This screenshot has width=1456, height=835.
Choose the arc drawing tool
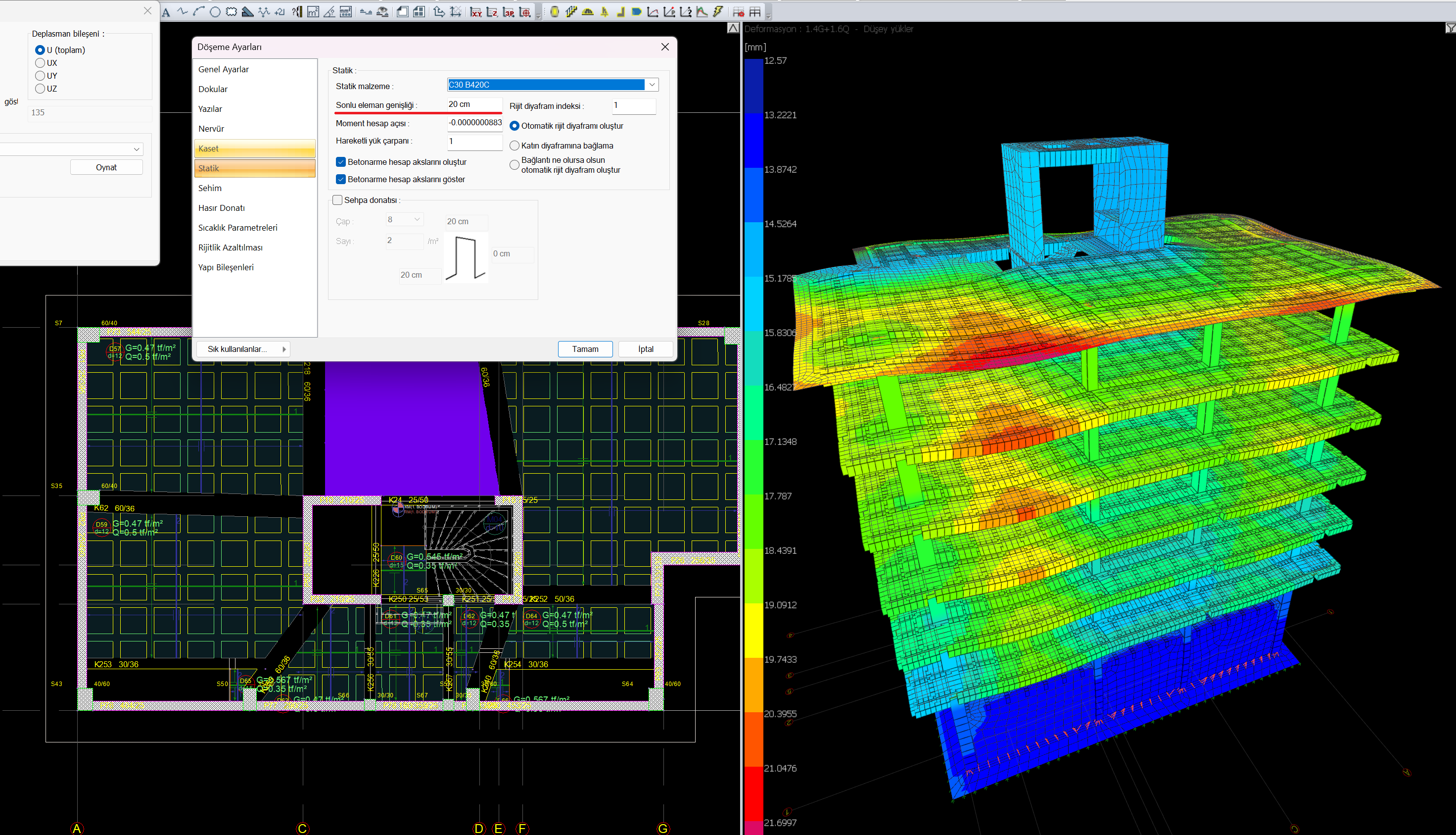click(x=199, y=11)
